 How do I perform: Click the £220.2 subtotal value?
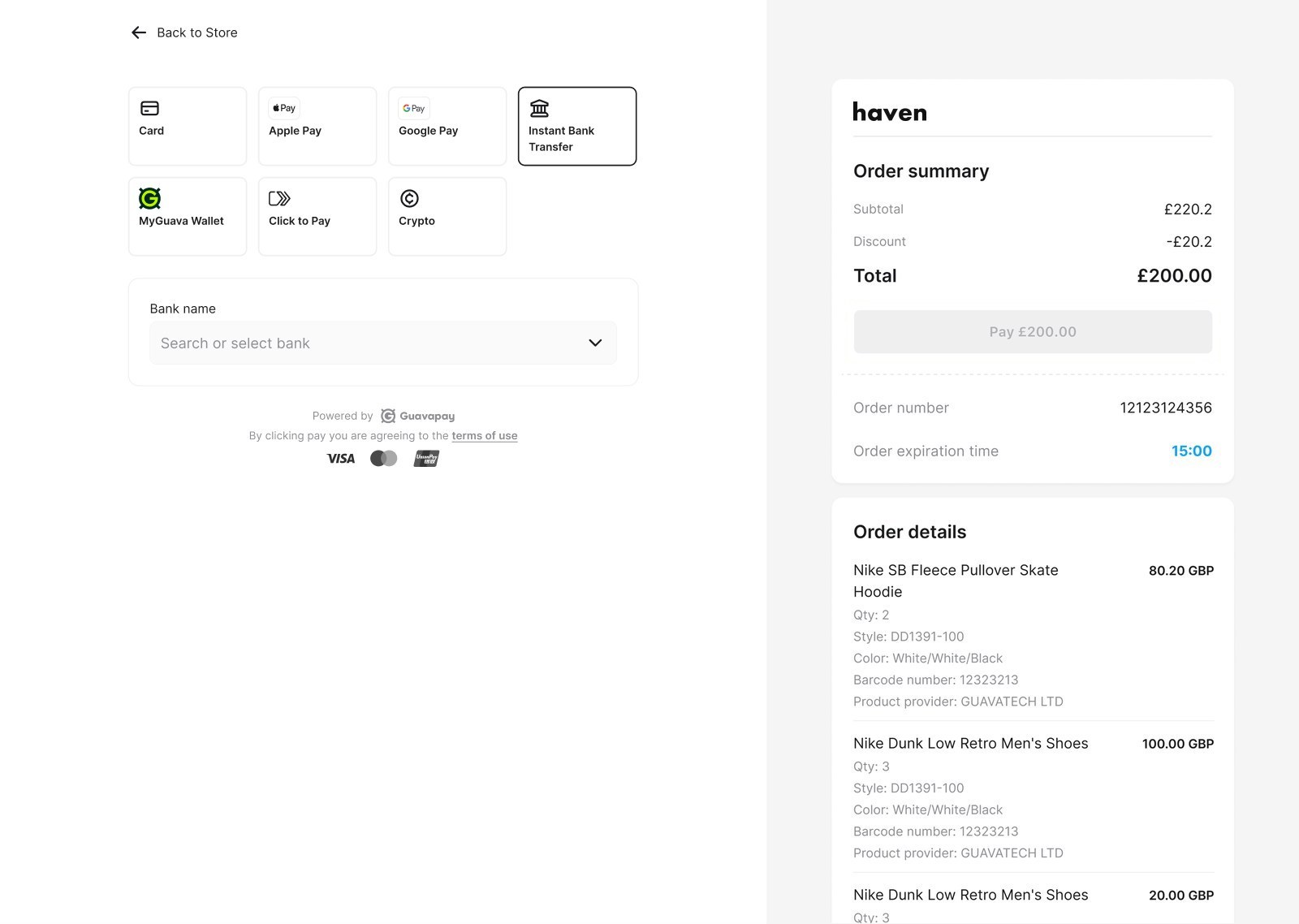(x=1188, y=209)
